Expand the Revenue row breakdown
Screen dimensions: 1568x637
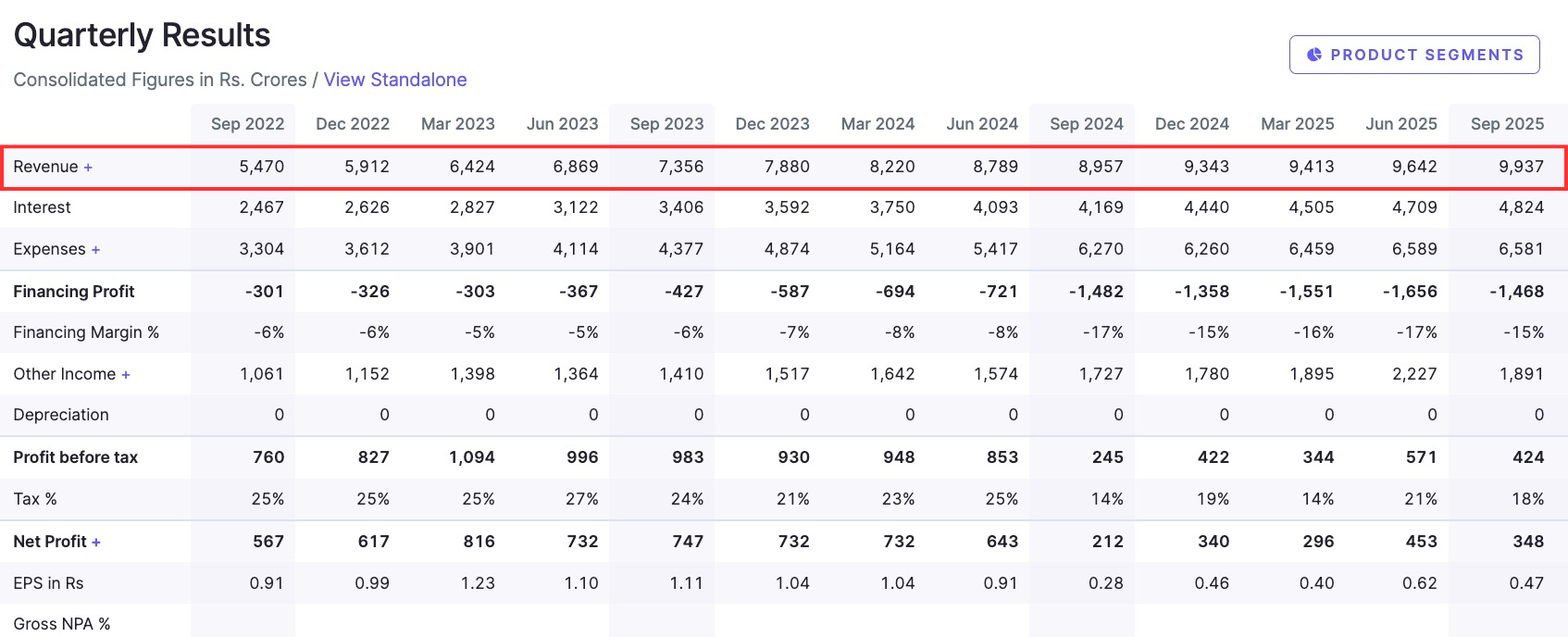pyautogui.click(x=89, y=167)
